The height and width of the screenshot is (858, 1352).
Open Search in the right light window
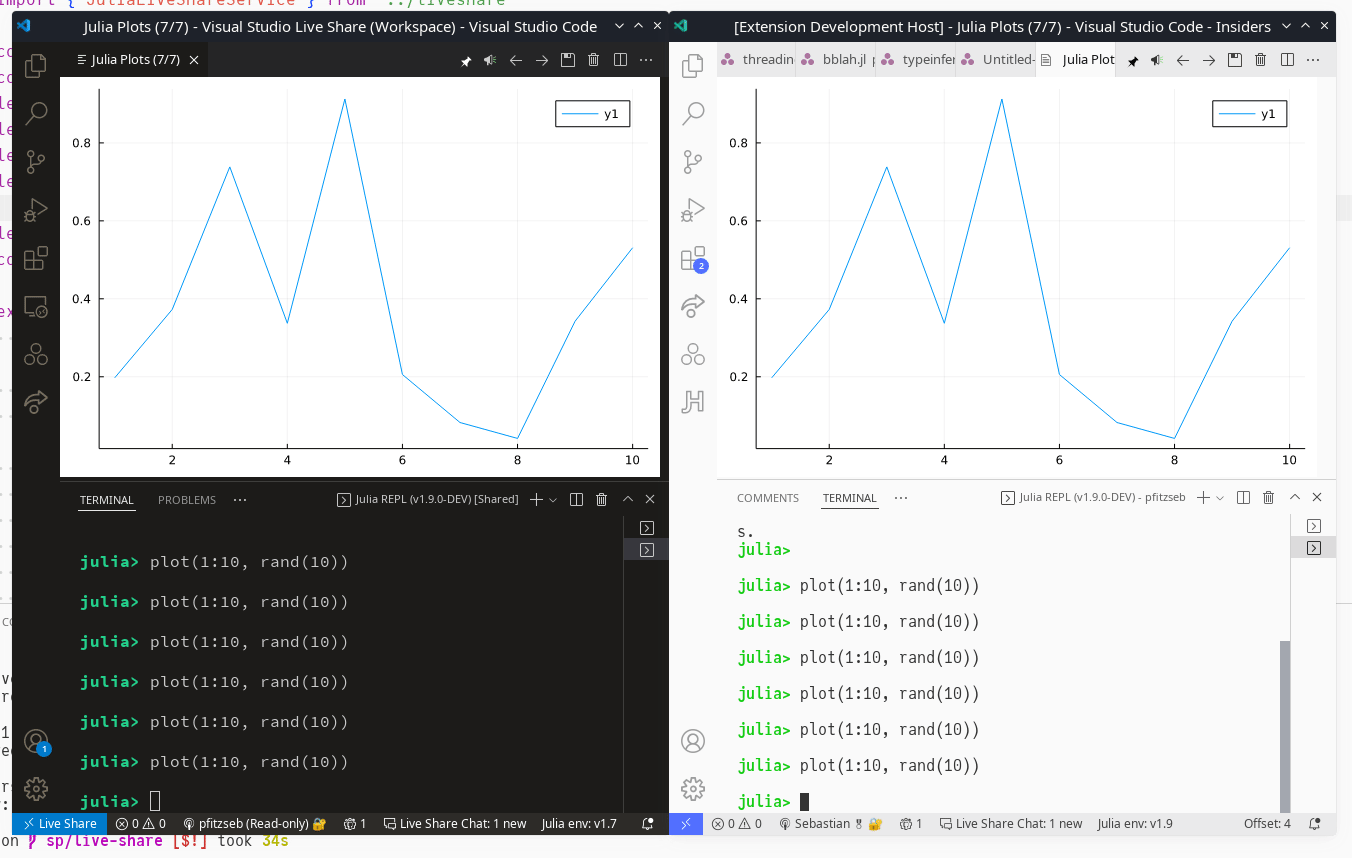point(692,113)
